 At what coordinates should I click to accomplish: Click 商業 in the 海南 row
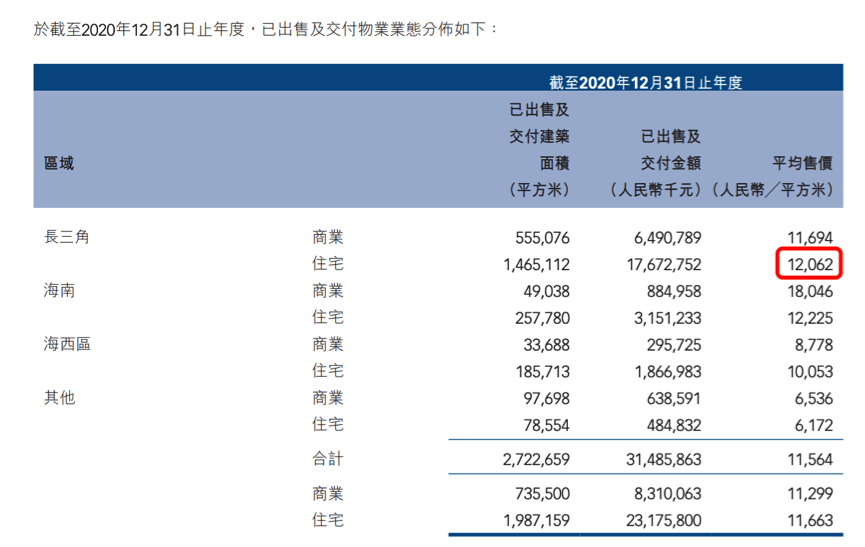pos(328,291)
